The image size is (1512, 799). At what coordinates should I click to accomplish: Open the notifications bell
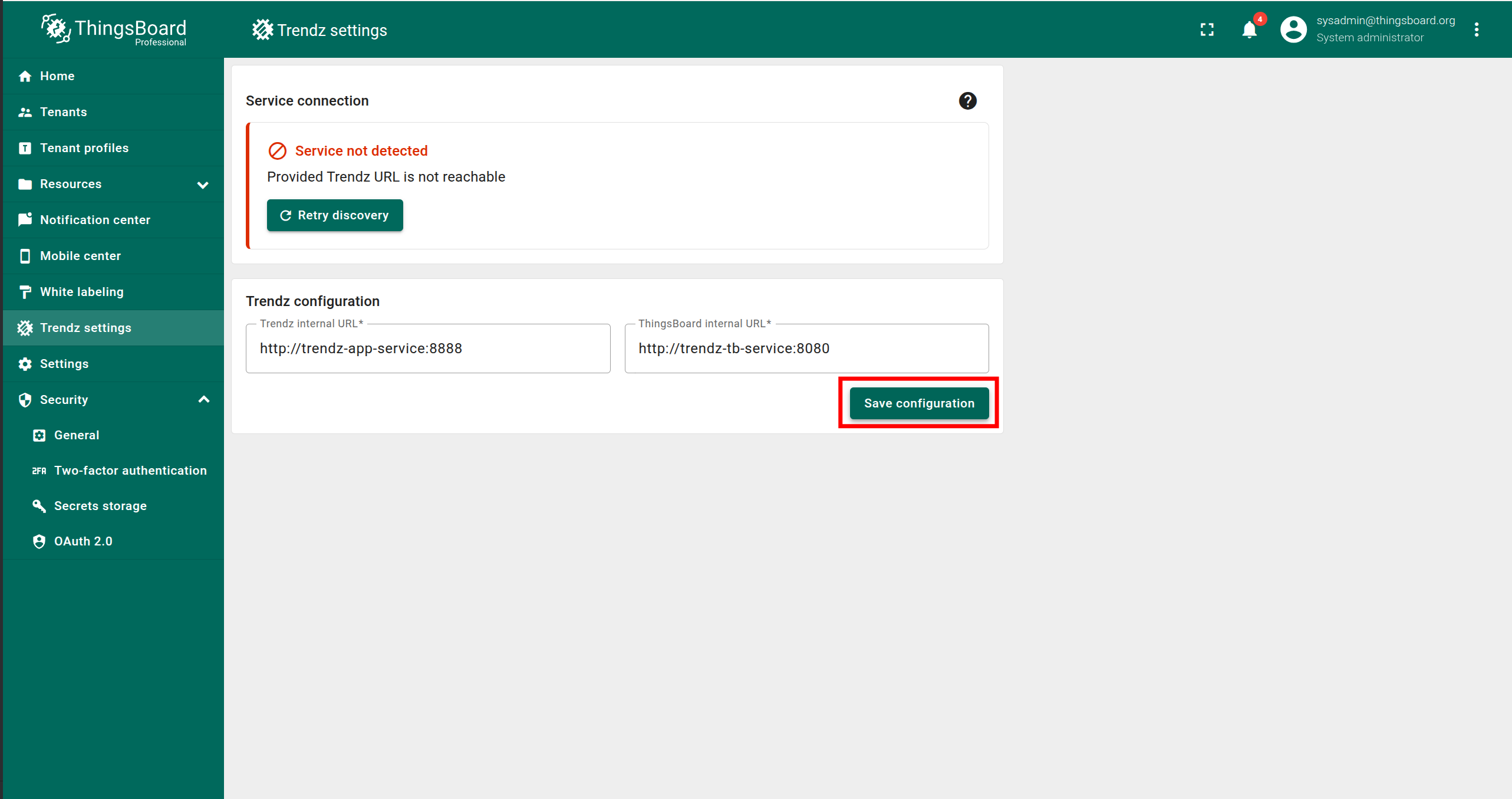1249,29
